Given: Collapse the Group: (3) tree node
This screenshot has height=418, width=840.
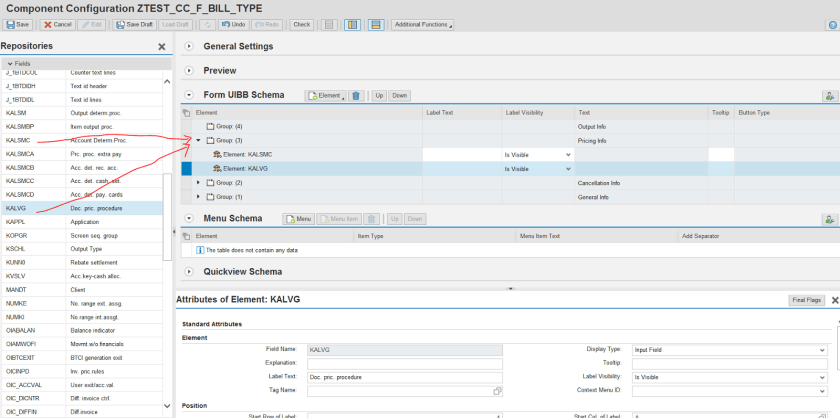Looking at the screenshot, I should 198,141.
